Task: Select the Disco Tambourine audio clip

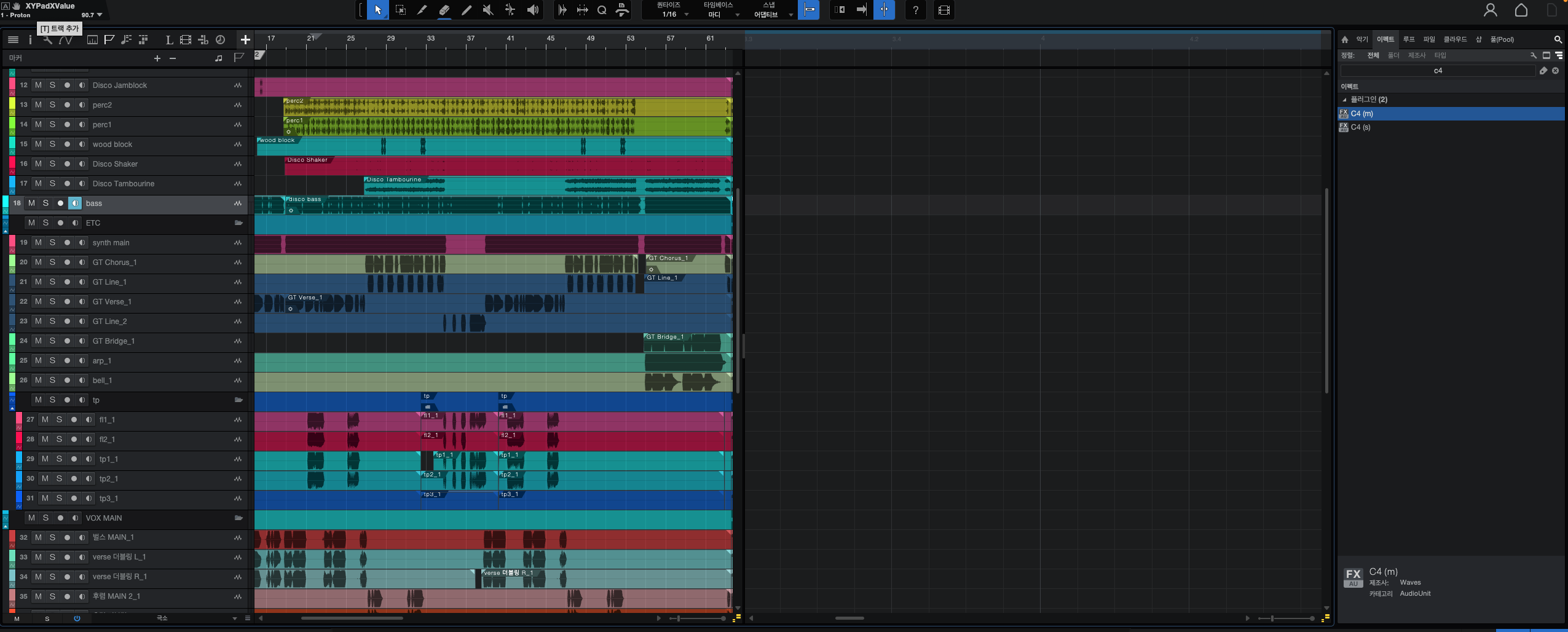Action: 547,186
